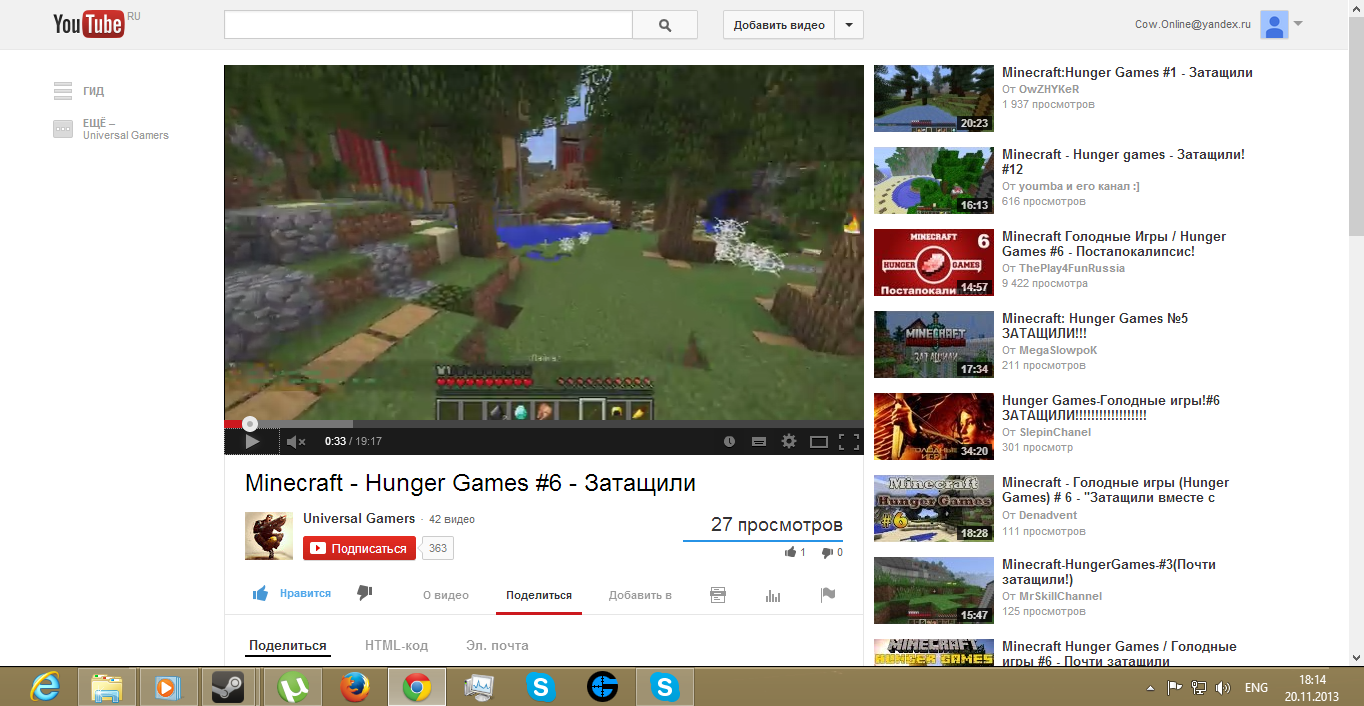This screenshot has width=1364, height=706.
Task: Open the Постапокалипсис video thumbnail
Action: tap(934, 262)
